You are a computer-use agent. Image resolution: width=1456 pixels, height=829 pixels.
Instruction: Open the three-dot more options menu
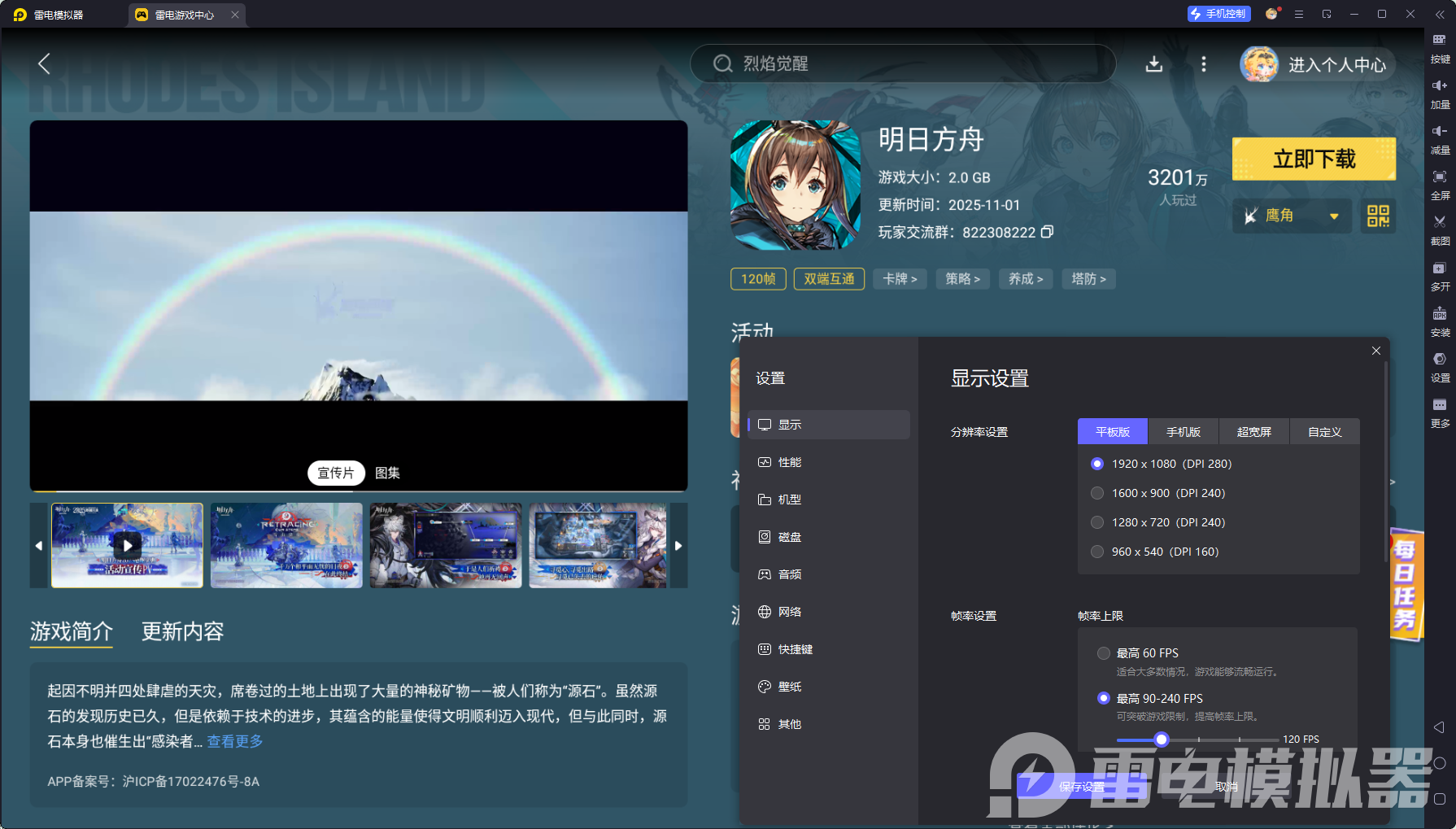[x=1204, y=64]
